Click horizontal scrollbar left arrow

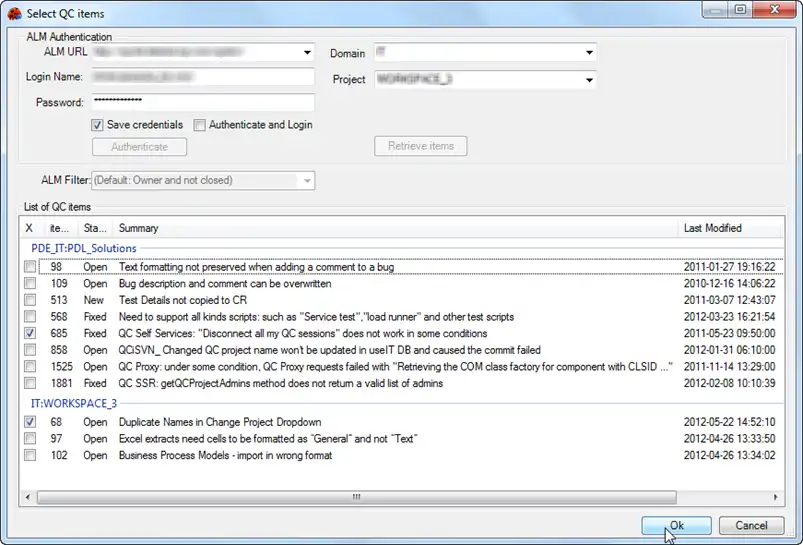(x=28, y=497)
